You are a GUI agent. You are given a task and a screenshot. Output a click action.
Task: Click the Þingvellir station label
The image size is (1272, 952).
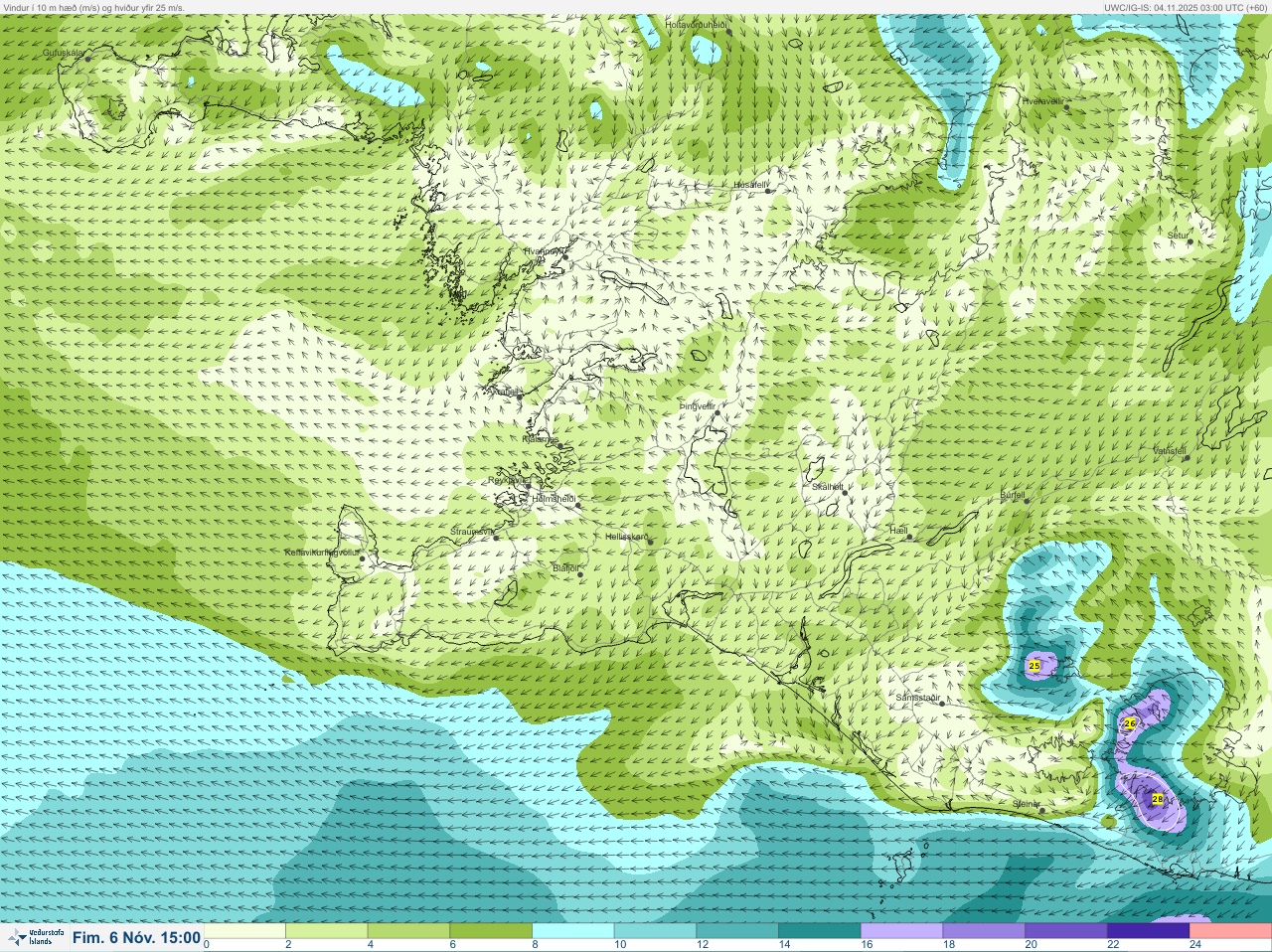tap(698, 405)
